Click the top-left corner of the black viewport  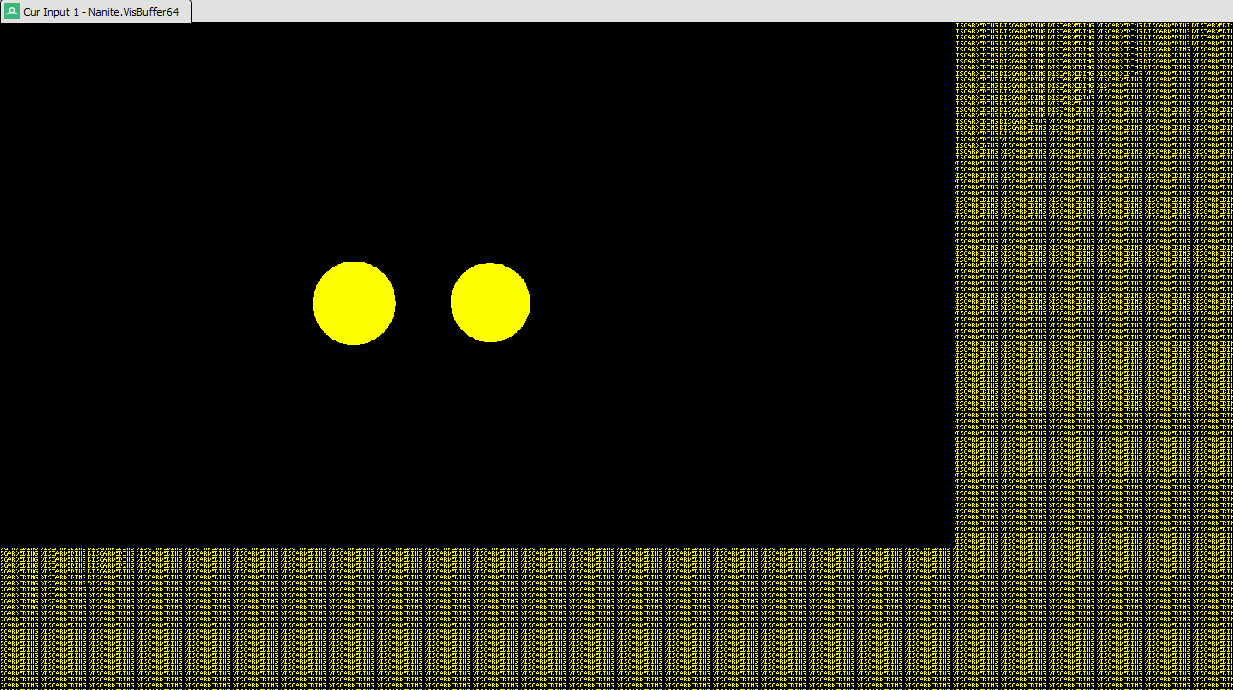[x=3, y=25]
